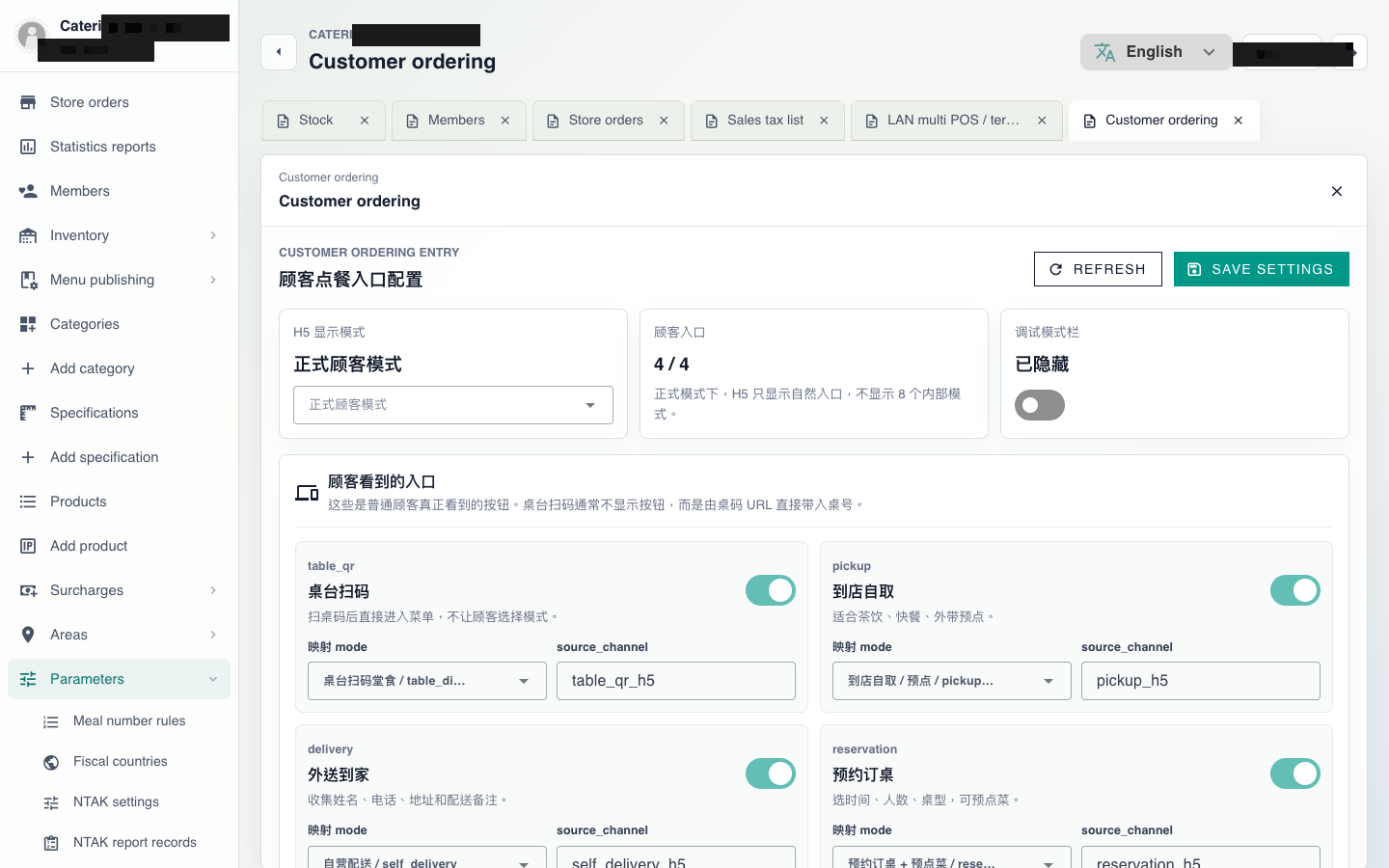Screen dimensions: 1389x868
Task: Open the Areas sidebar item
Action: 119,635
